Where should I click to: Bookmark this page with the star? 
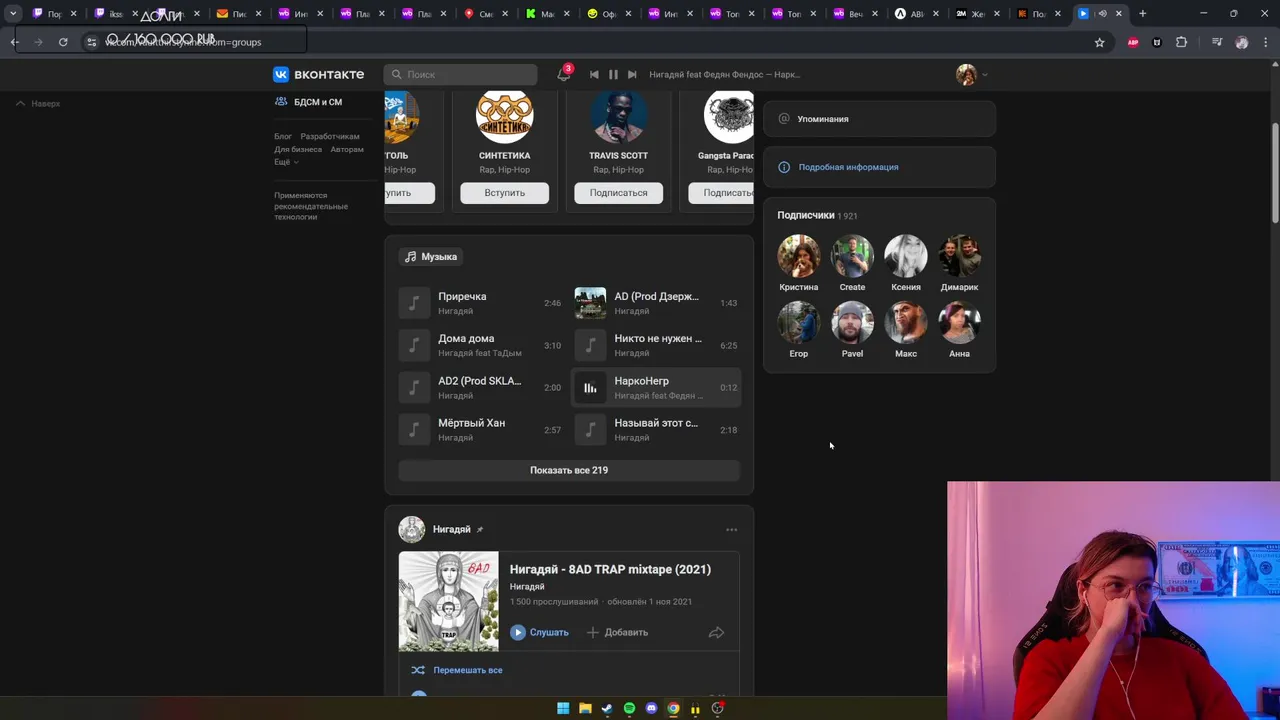coord(1100,42)
